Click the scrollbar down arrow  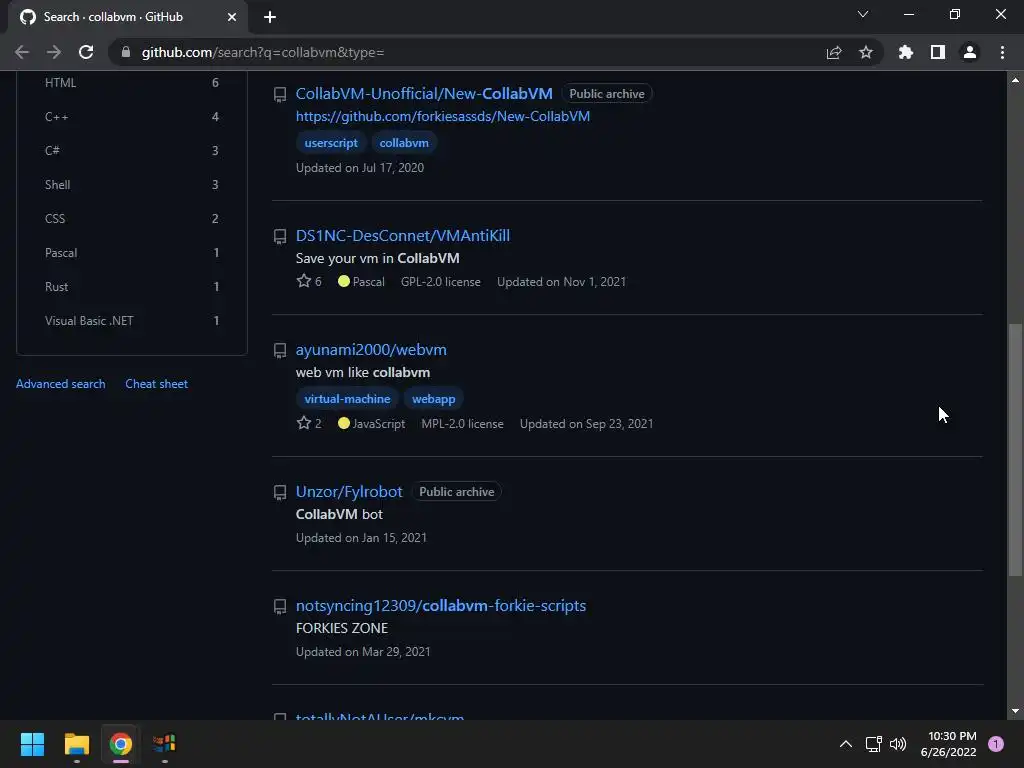point(1015,711)
